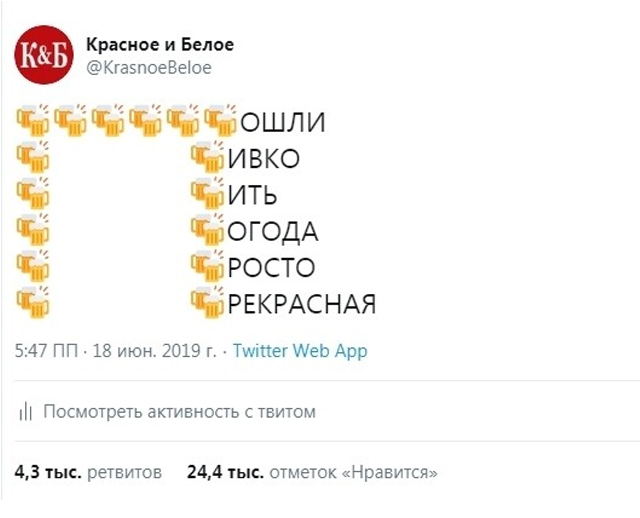Click the tweet timestamp 5:47 ПП

point(46,351)
